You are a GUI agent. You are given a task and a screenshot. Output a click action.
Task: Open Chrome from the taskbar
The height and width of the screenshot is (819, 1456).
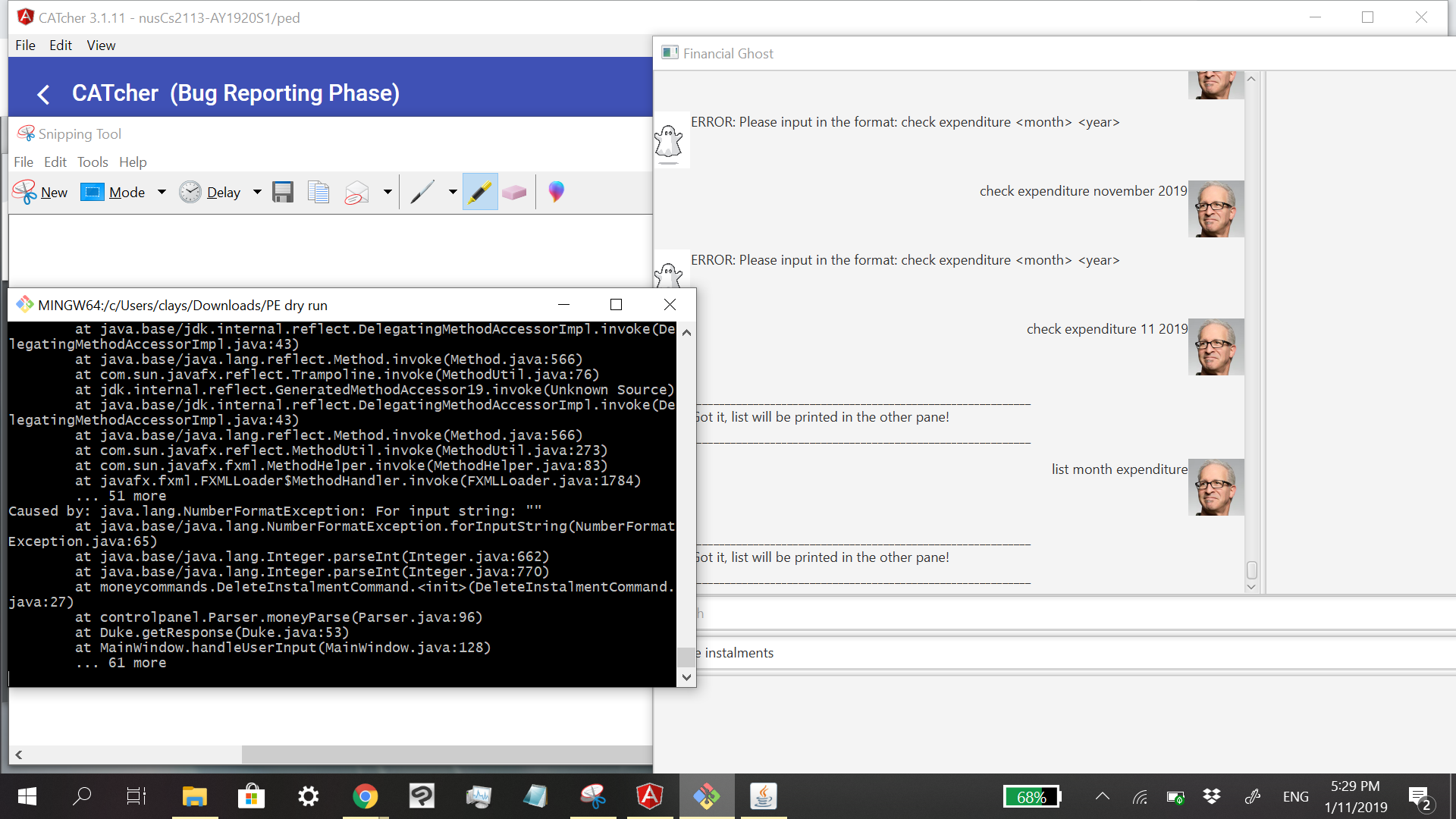click(x=366, y=796)
